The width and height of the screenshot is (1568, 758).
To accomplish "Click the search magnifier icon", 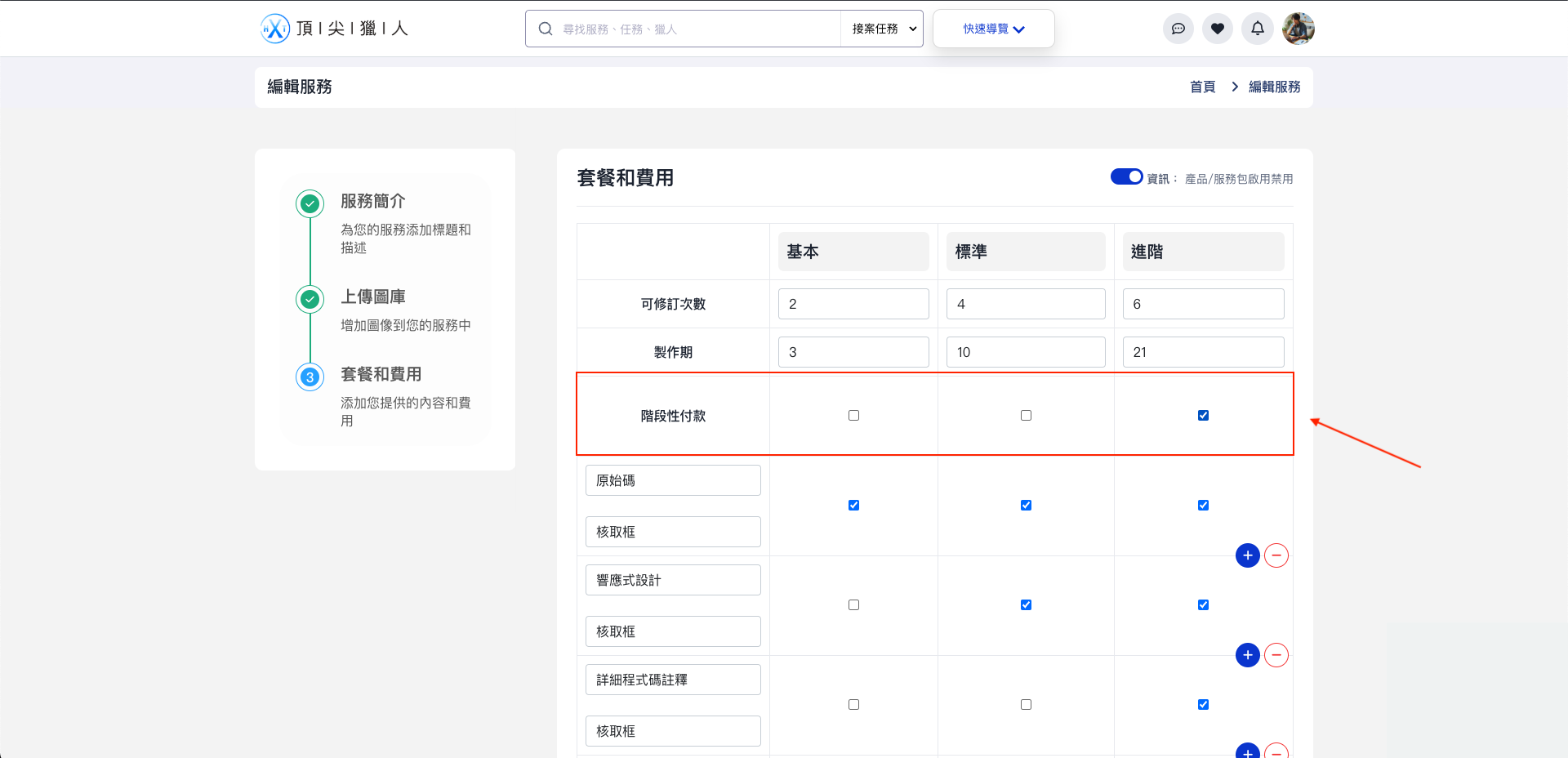I will pyautogui.click(x=546, y=29).
